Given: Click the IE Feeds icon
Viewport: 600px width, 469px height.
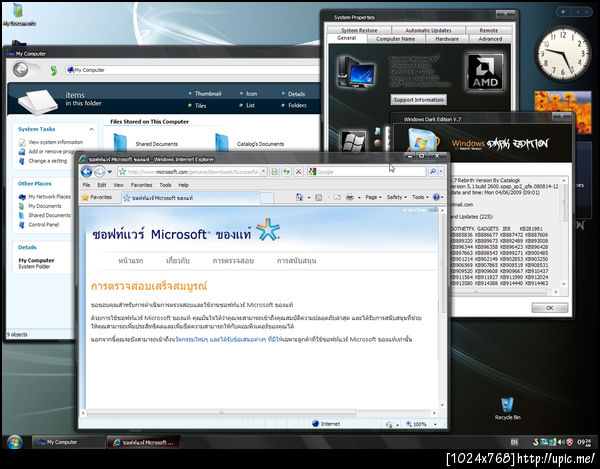Looking at the screenshot, I should tap(318, 197).
